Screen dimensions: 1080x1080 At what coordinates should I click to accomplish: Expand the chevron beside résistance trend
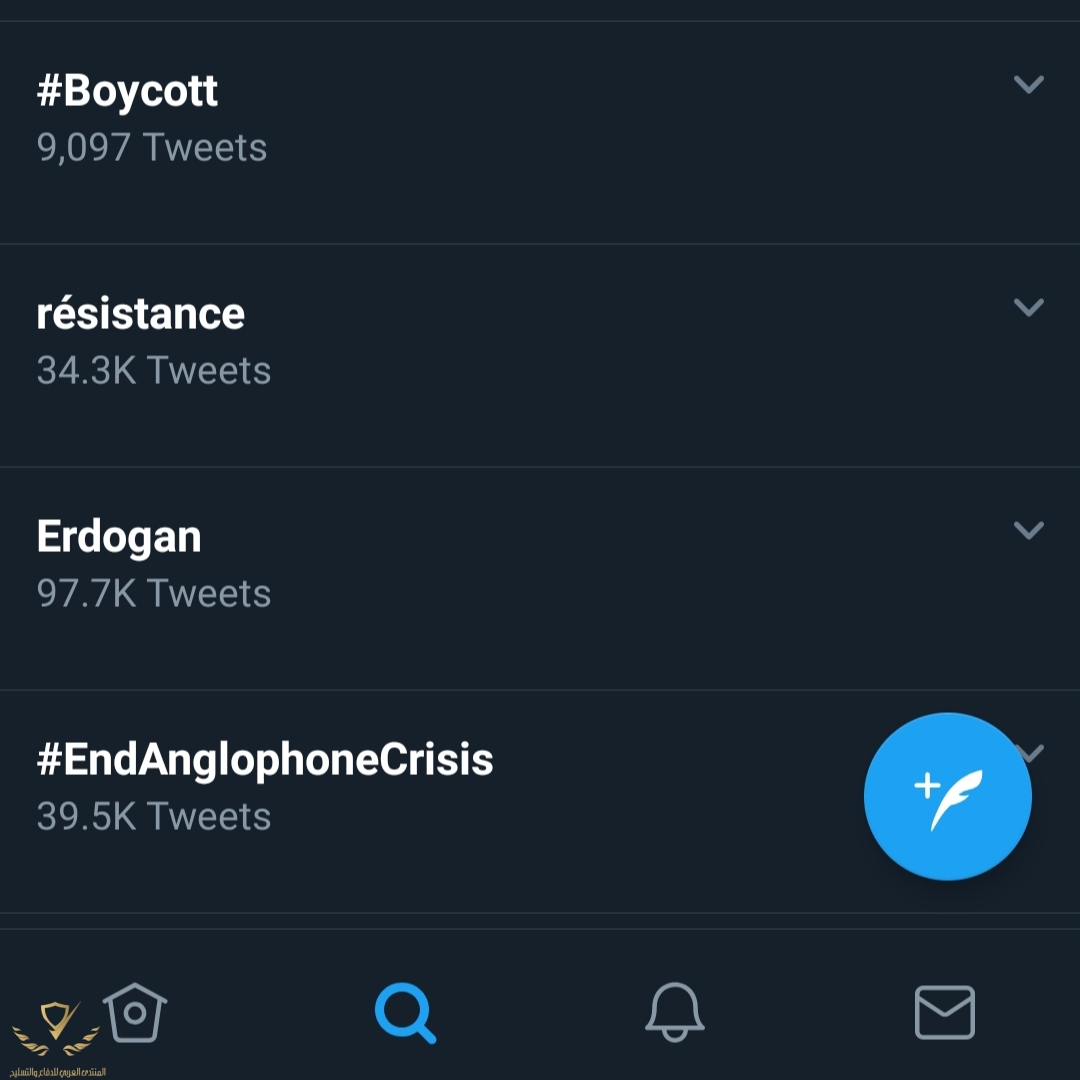click(x=1028, y=307)
